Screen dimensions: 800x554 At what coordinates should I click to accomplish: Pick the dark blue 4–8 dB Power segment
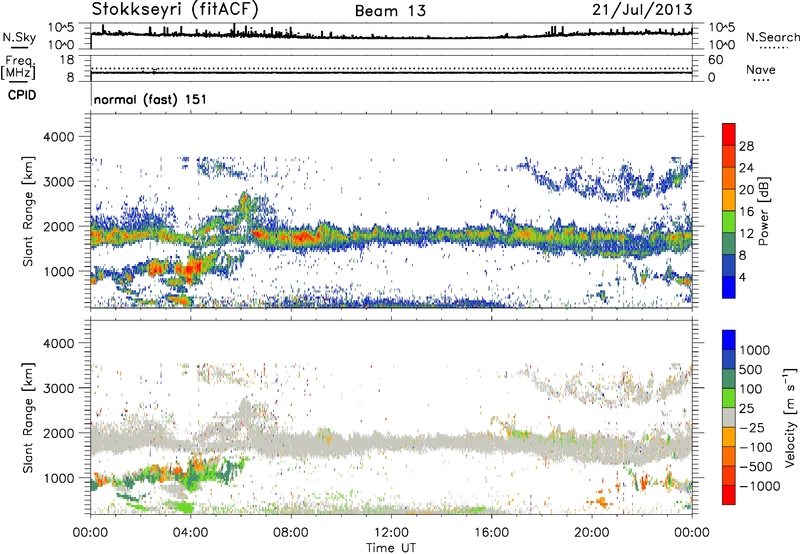pyautogui.click(x=729, y=266)
